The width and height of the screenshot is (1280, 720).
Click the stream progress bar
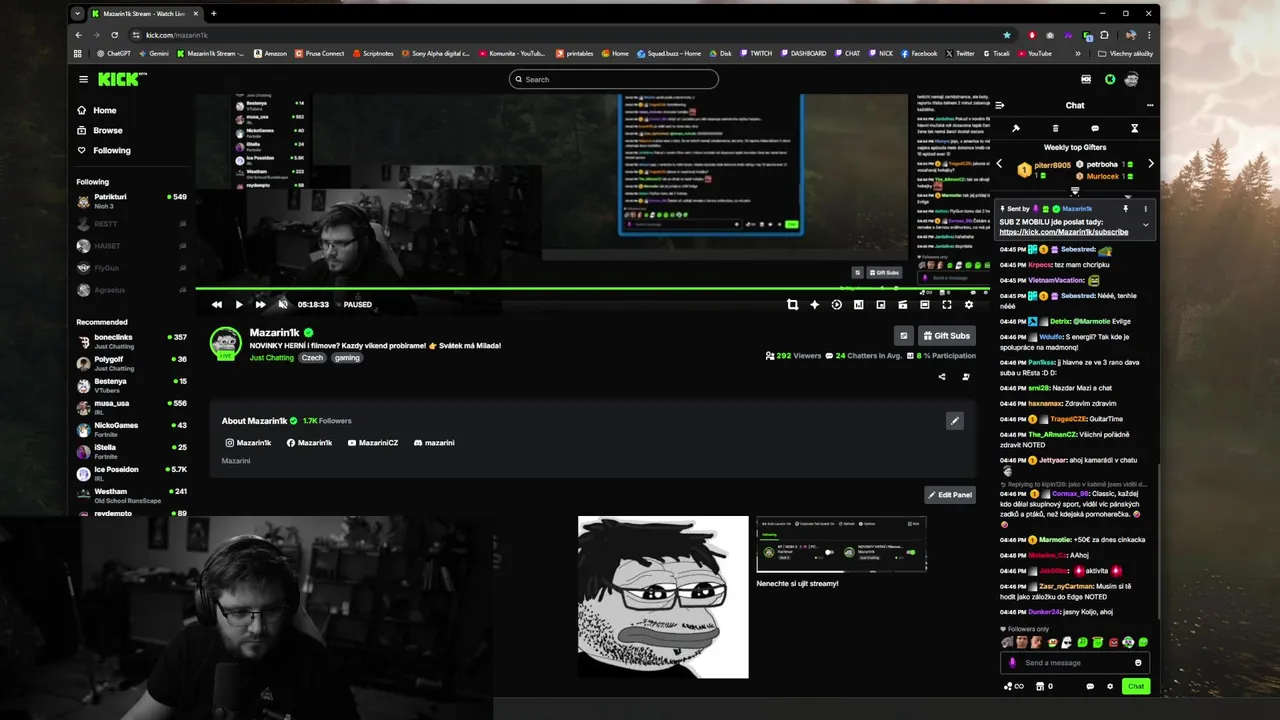pyautogui.click(x=592, y=289)
